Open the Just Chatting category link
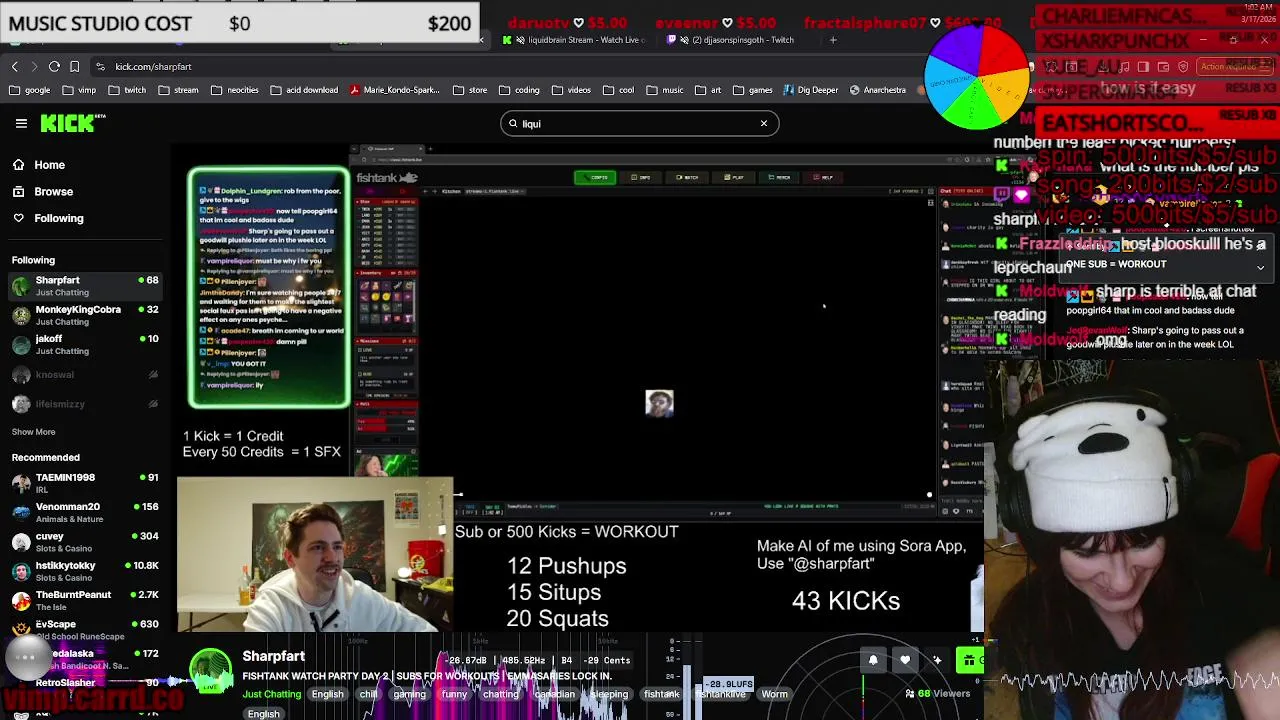Screen dimensions: 1280x720 click(271, 694)
